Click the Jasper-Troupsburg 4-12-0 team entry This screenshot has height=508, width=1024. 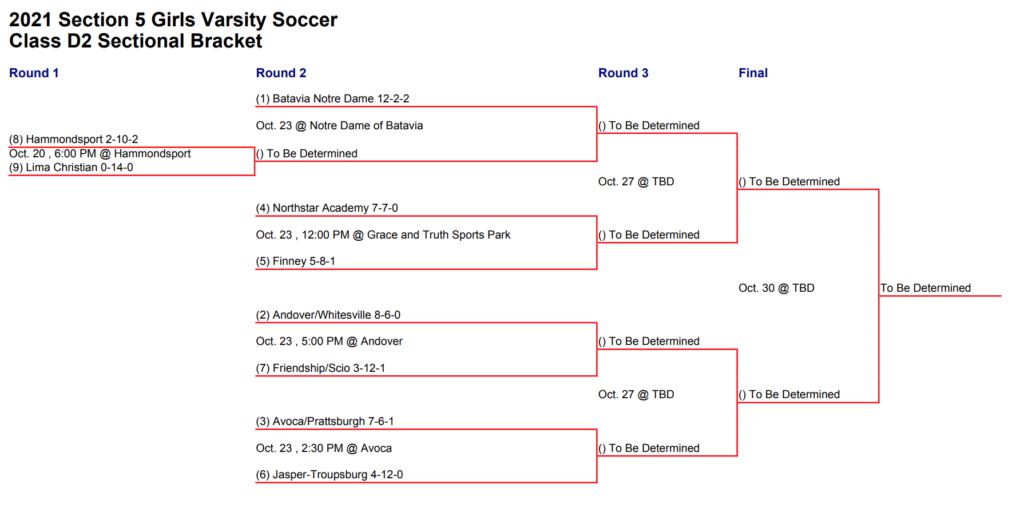click(x=329, y=475)
